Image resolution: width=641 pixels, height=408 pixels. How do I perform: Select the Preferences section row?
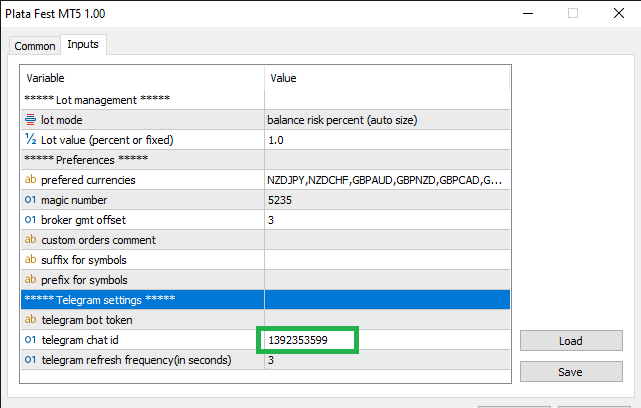(265, 160)
